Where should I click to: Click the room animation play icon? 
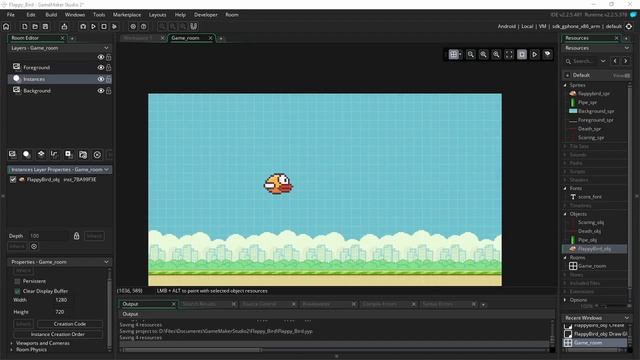534,54
